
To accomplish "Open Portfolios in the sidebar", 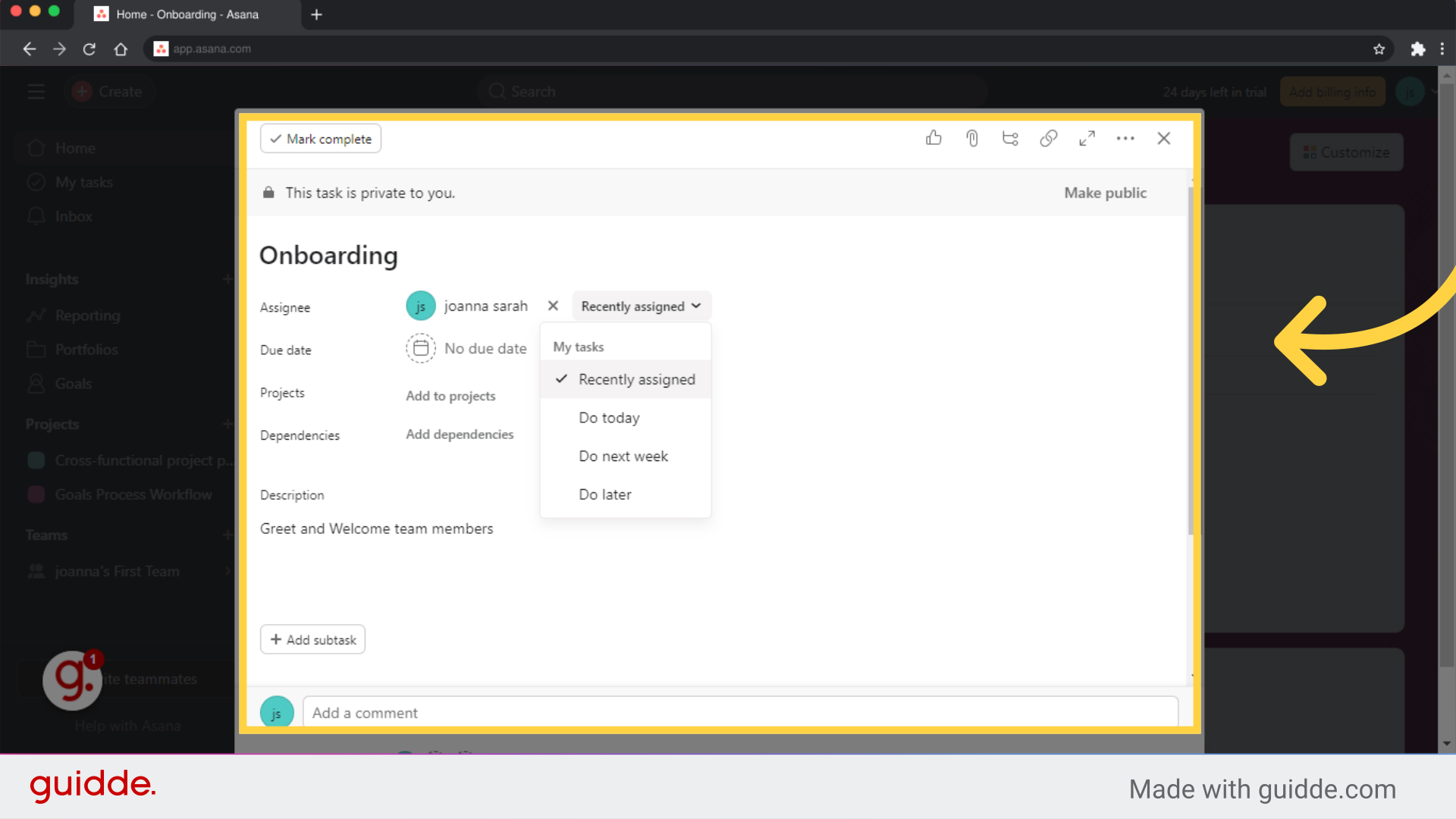I will (x=84, y=349).
